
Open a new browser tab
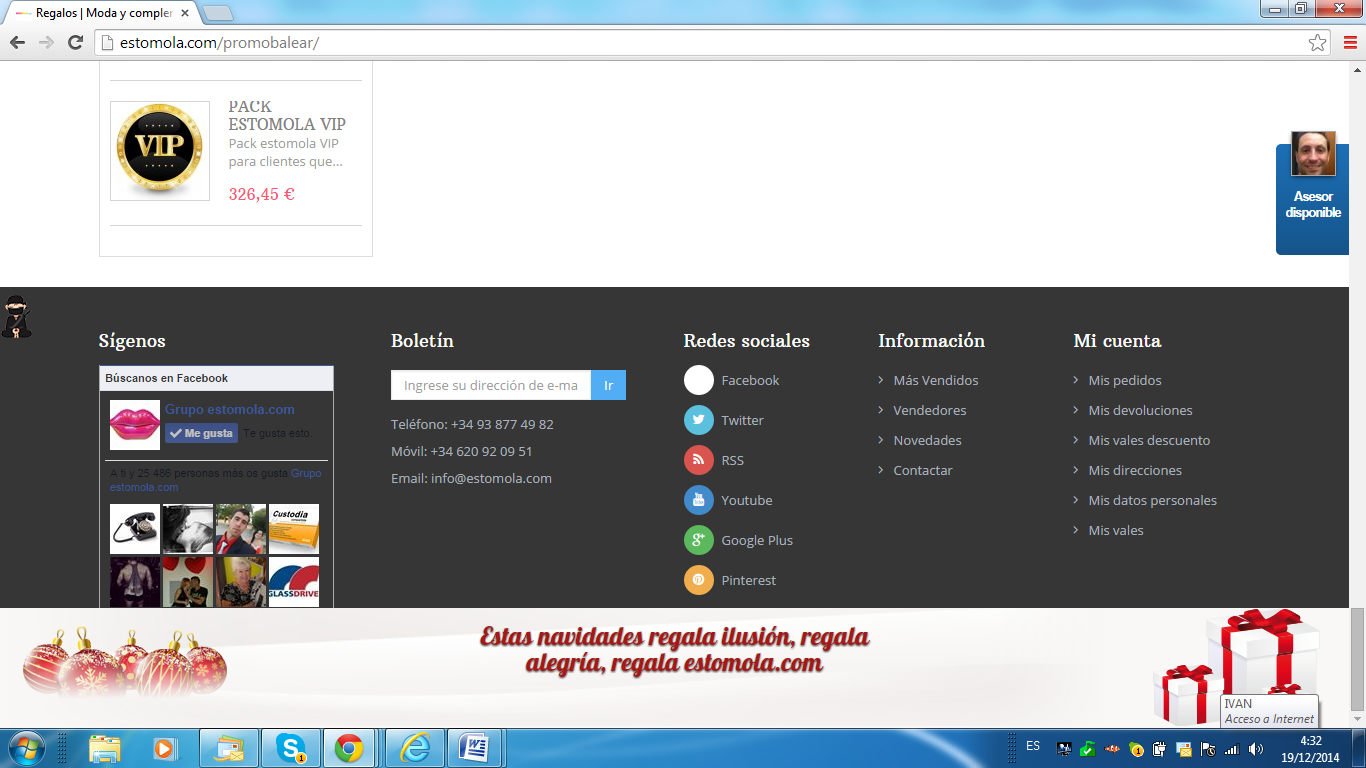[x=218, y=14]
